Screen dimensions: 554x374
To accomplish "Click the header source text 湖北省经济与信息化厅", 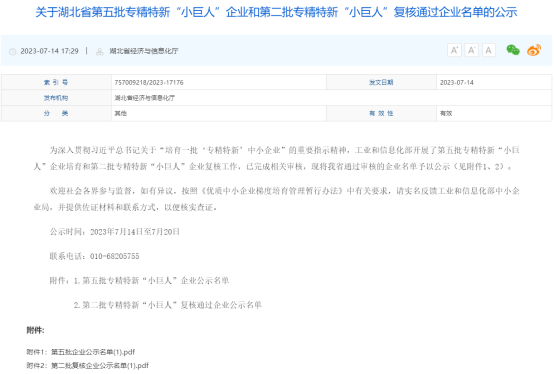I will [x=143, y=51].
